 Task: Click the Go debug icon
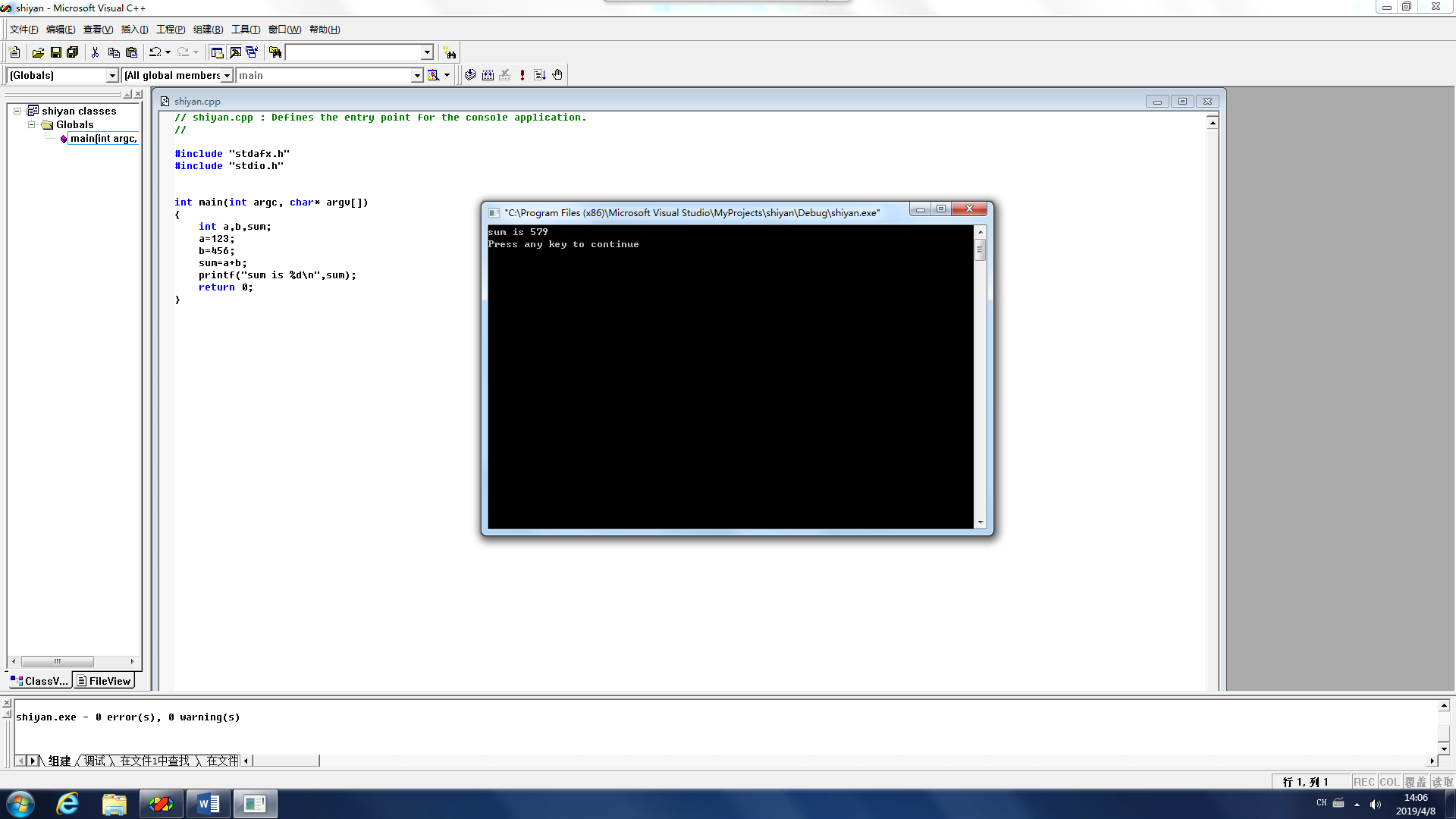(x=540, y=75)
